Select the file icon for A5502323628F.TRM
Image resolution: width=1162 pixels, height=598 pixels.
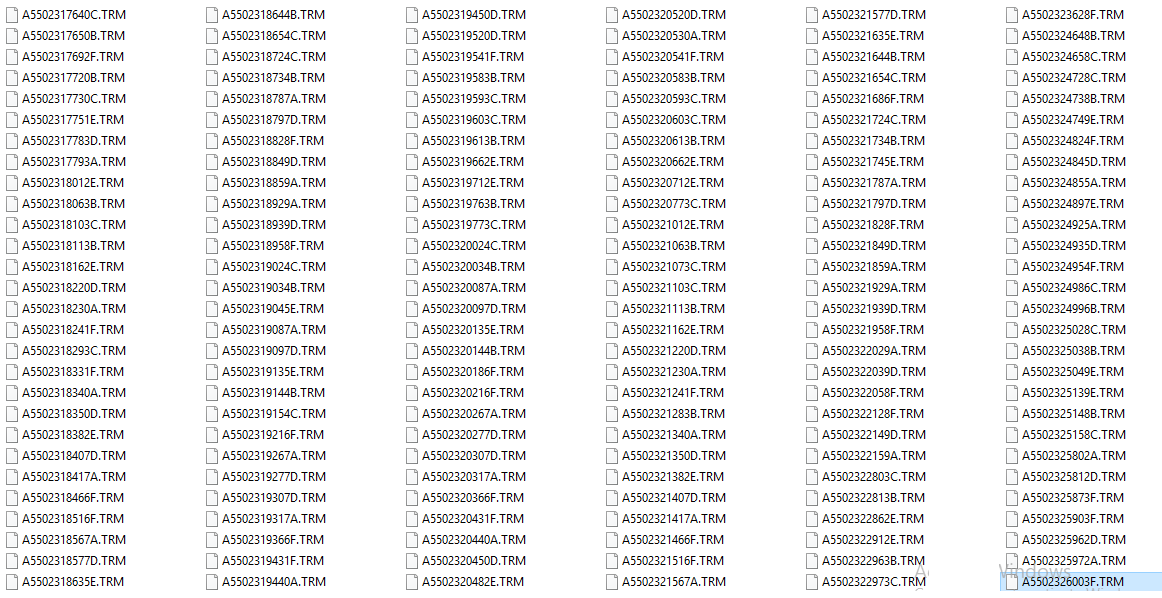1012,14
